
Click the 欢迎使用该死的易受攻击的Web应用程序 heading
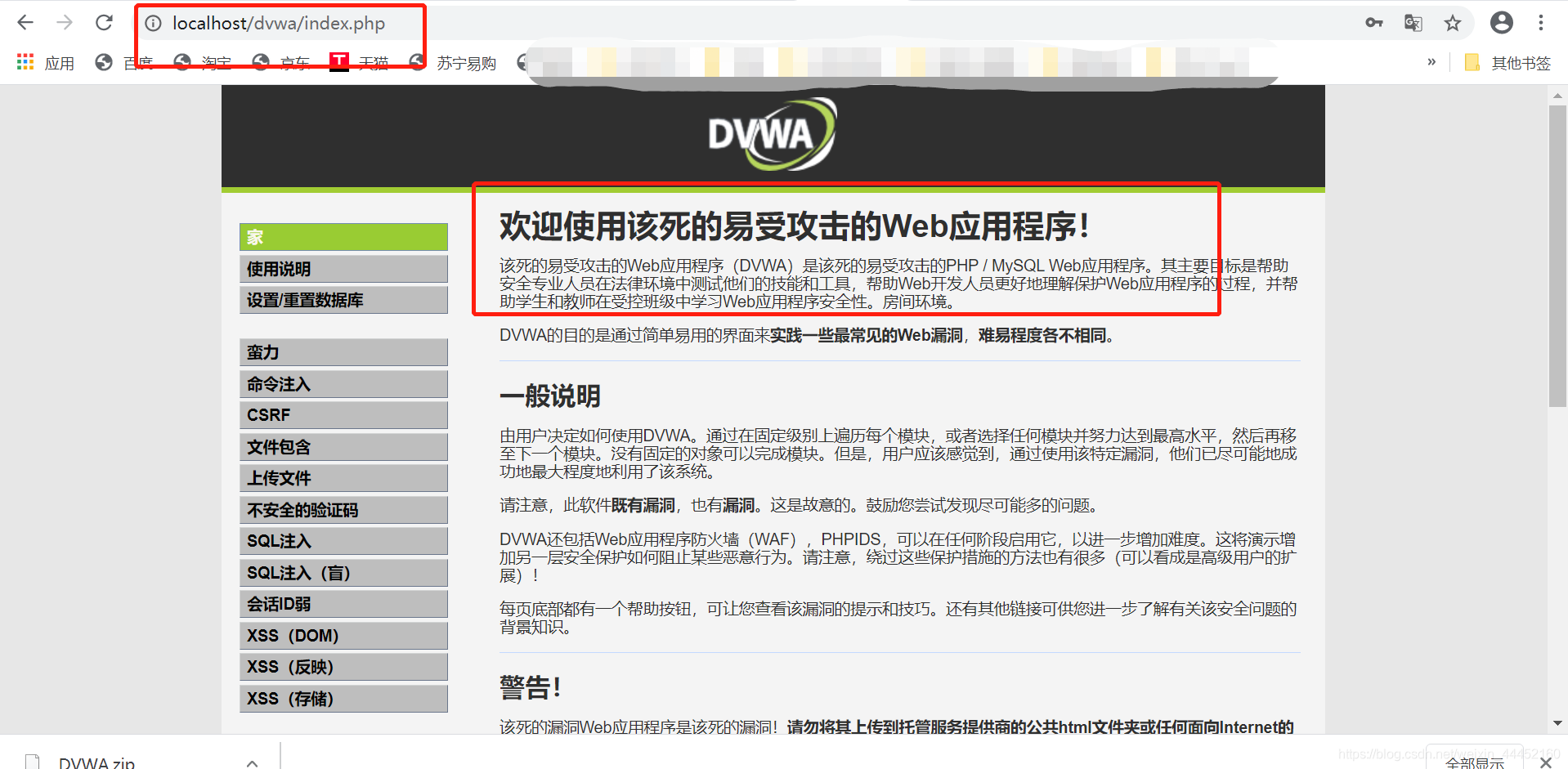[x=794, y=226]
